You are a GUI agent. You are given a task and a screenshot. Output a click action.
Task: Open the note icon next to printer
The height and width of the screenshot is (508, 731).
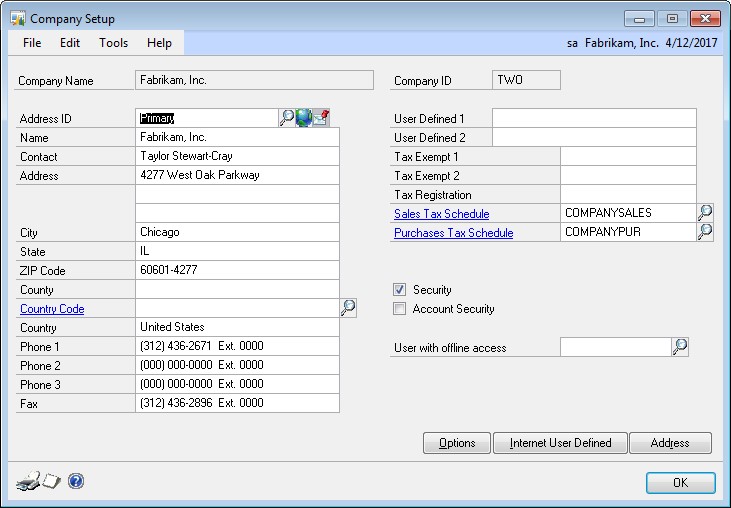click(51, 481)
